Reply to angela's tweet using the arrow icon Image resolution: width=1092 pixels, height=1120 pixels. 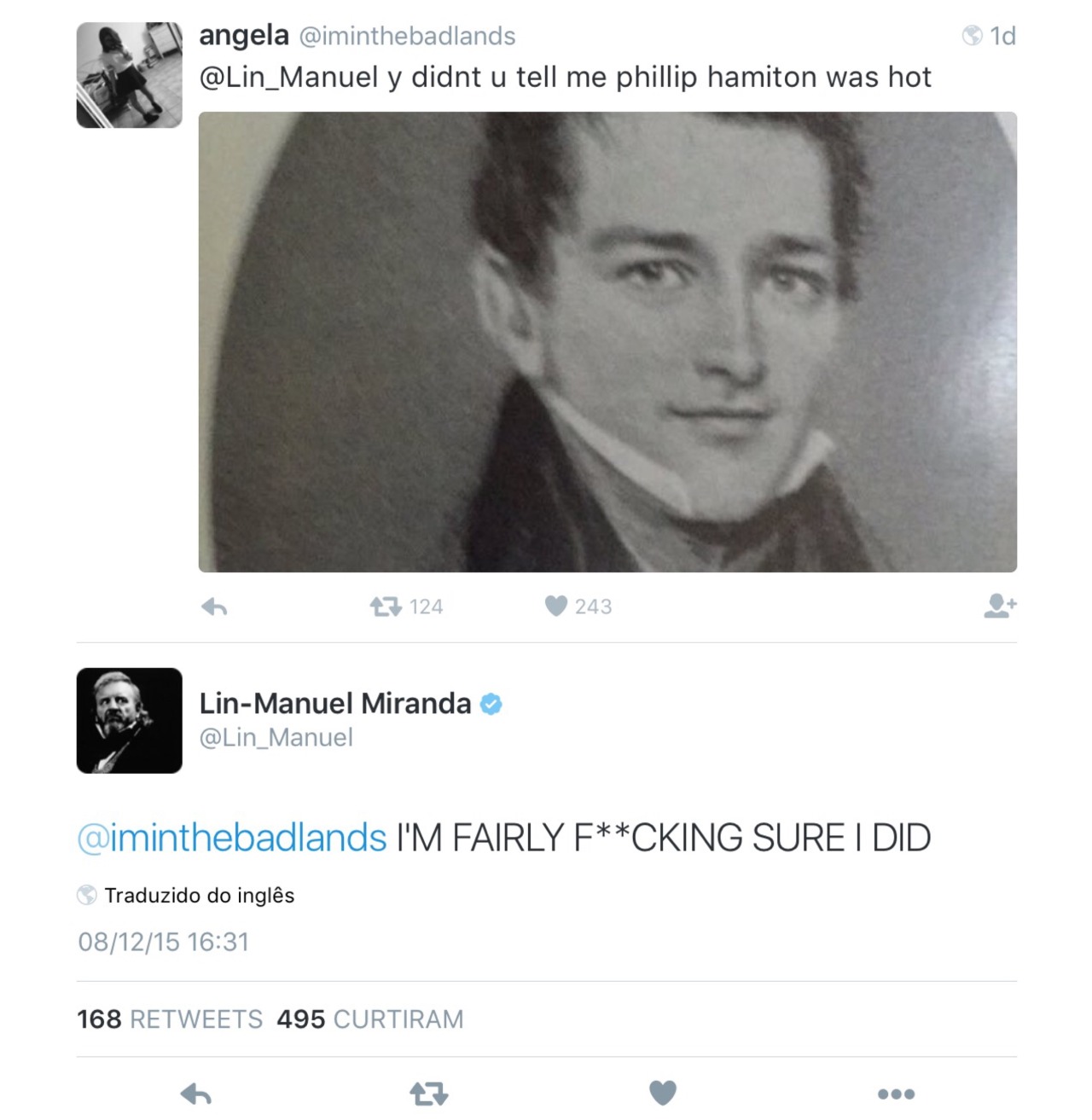214,606
